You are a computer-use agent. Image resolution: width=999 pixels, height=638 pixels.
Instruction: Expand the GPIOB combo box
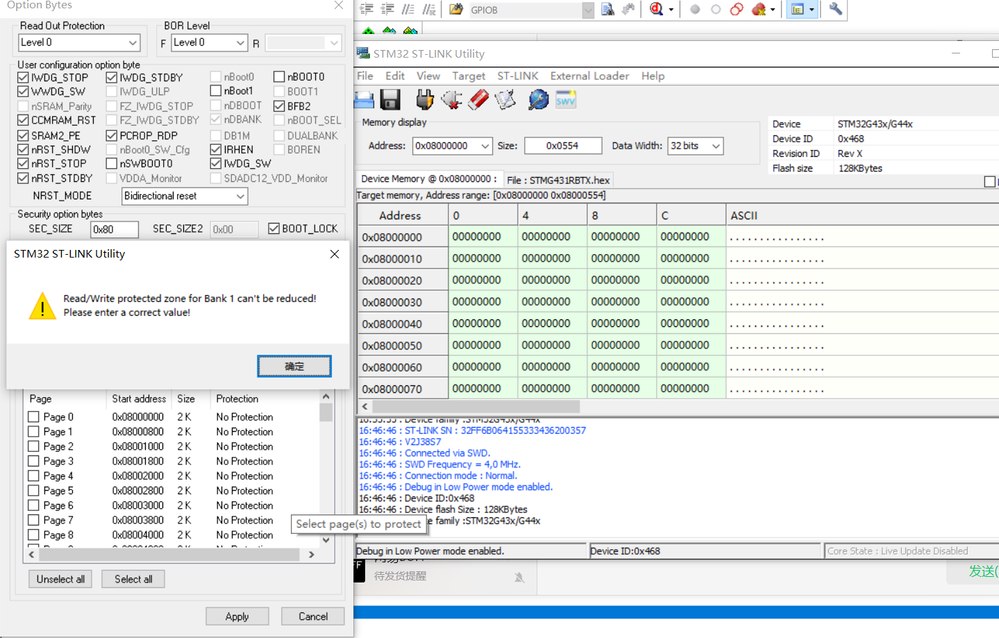coord(587,10)
